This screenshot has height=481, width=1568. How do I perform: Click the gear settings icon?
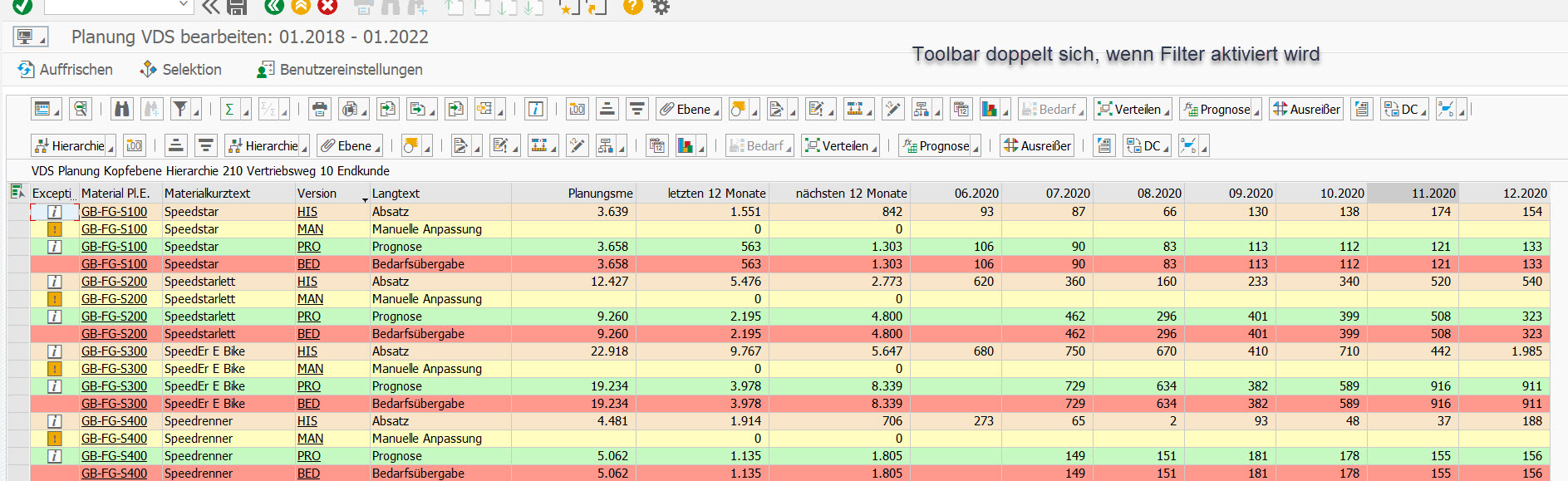(661, 7)
